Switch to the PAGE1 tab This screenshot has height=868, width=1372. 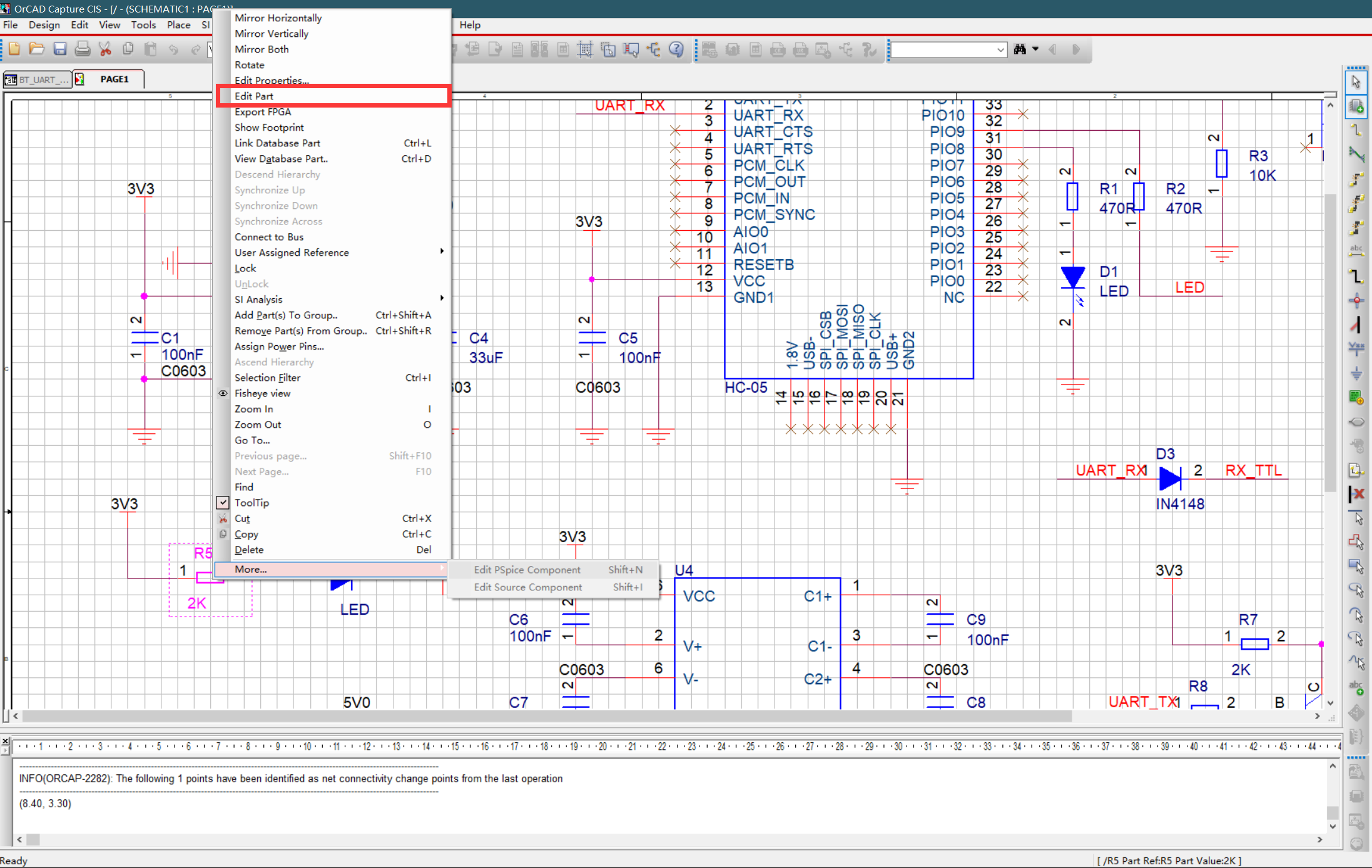(x=109, y=79)
